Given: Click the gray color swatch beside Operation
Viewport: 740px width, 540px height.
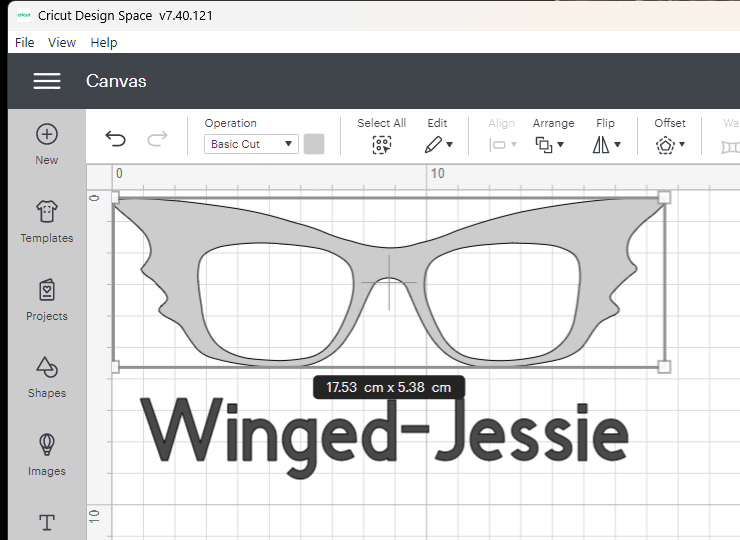Looking at the screenshot, I should [314, 144].
